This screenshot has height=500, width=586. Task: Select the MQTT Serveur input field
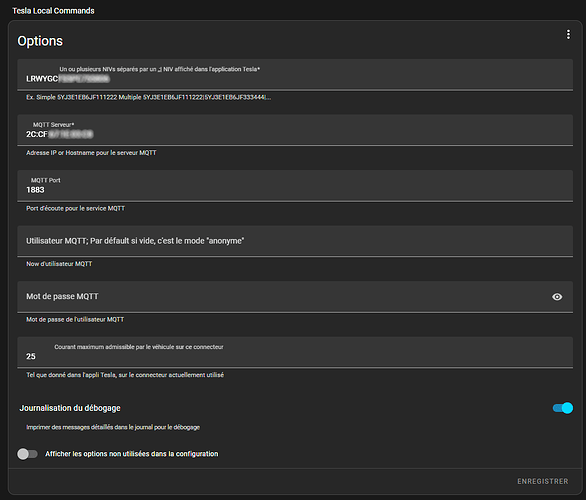[295, 130]
